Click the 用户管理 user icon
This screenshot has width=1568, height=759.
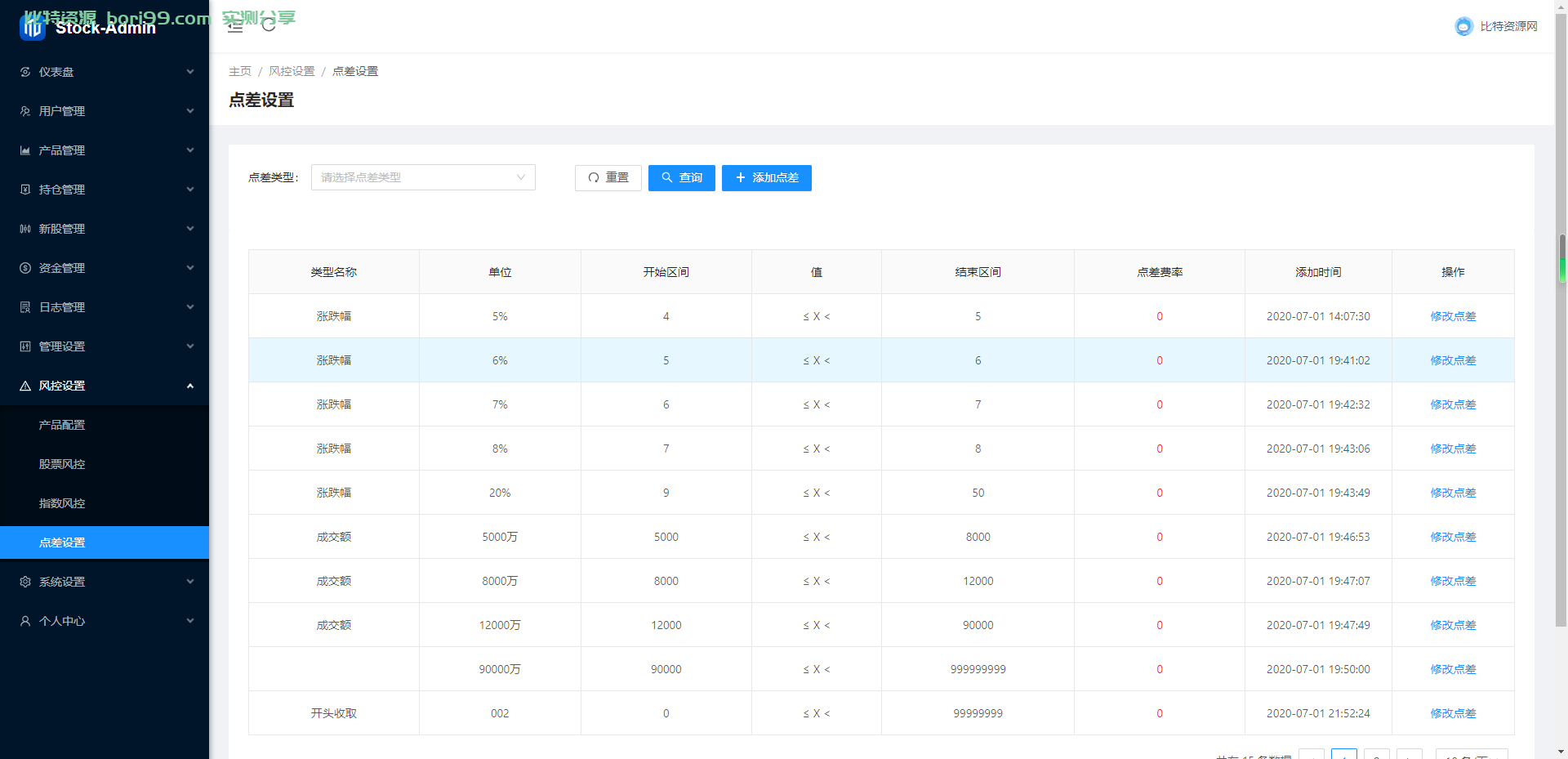25,111
